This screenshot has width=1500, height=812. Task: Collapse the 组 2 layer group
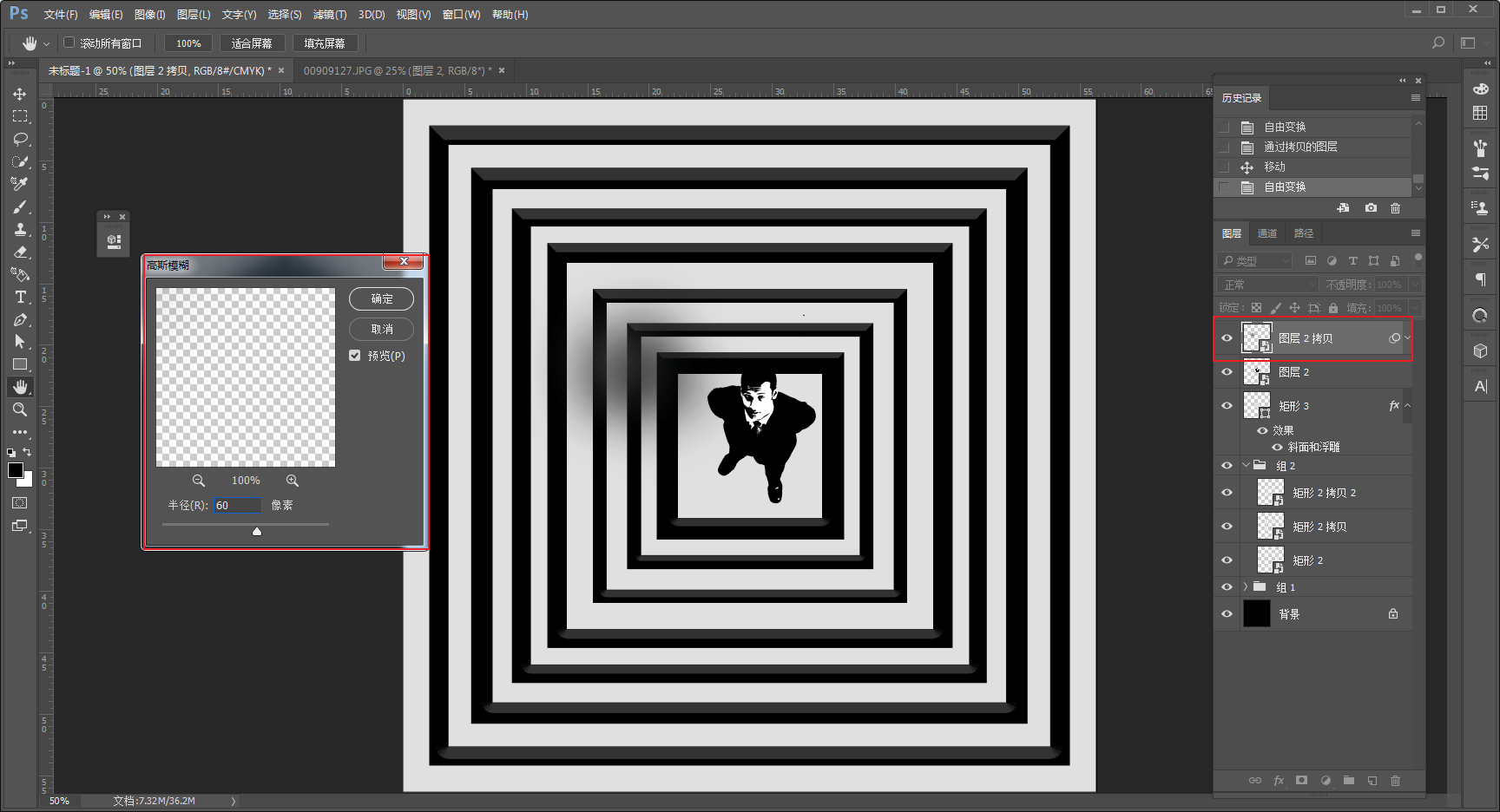pyautogui.click(x=1246, y=466)
